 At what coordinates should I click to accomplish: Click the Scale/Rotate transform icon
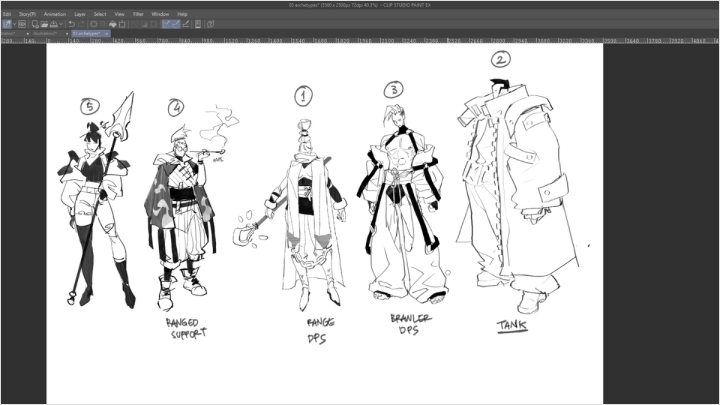pos(122,24)
